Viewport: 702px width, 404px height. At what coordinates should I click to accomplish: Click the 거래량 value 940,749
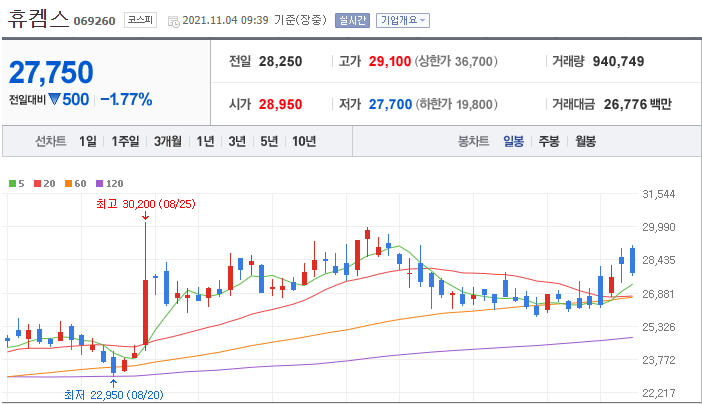(x=618, y=61)
